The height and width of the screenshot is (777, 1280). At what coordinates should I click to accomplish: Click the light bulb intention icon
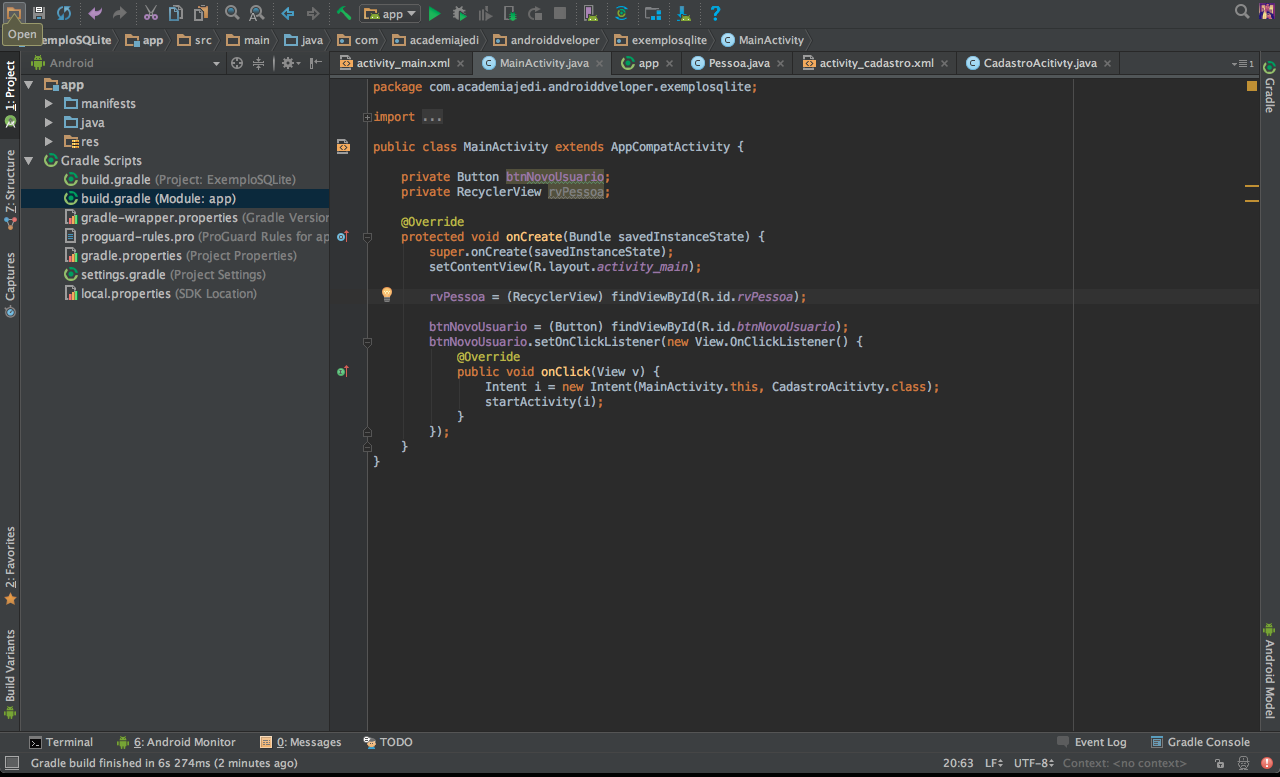[x=387, y=295]
